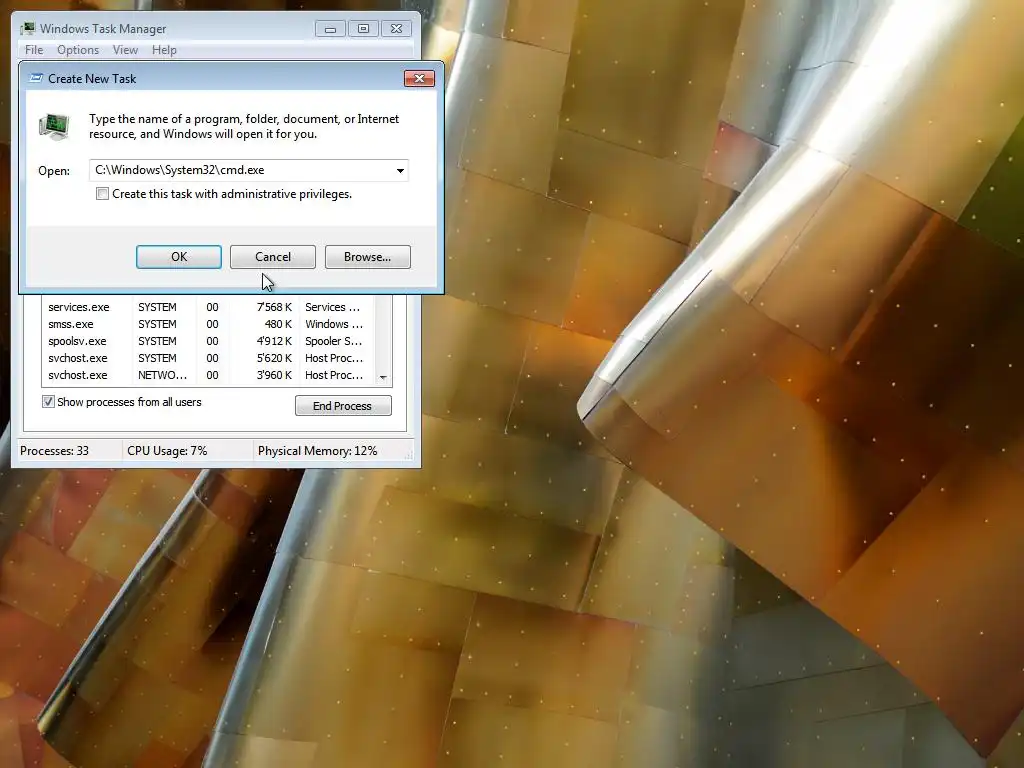This screenshot has height=768, width=1024.
Task: Cancel the Create New Task dialog
Action: (x=273, y=257)
